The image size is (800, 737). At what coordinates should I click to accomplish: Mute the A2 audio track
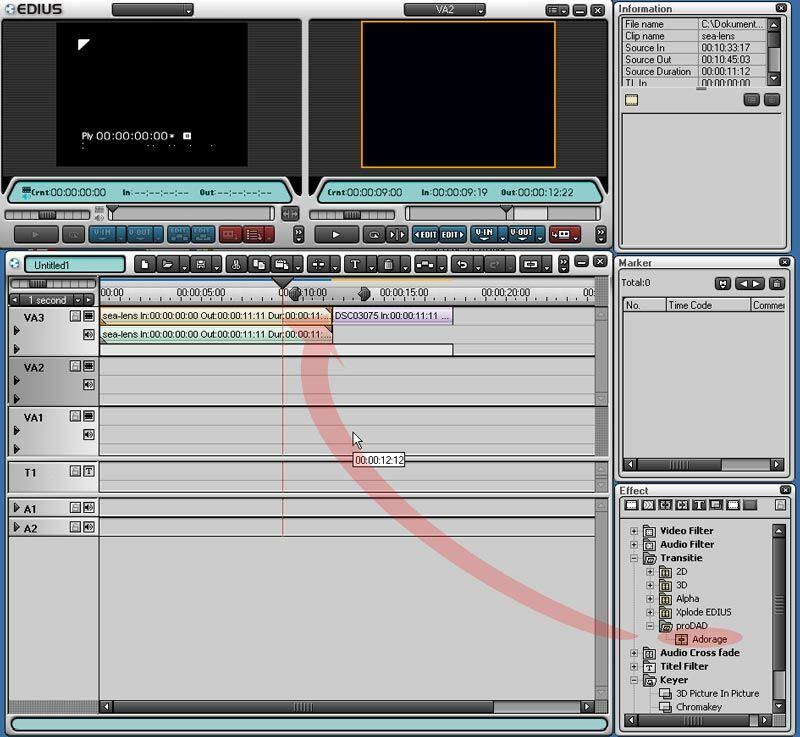click(x=89, y=527)
